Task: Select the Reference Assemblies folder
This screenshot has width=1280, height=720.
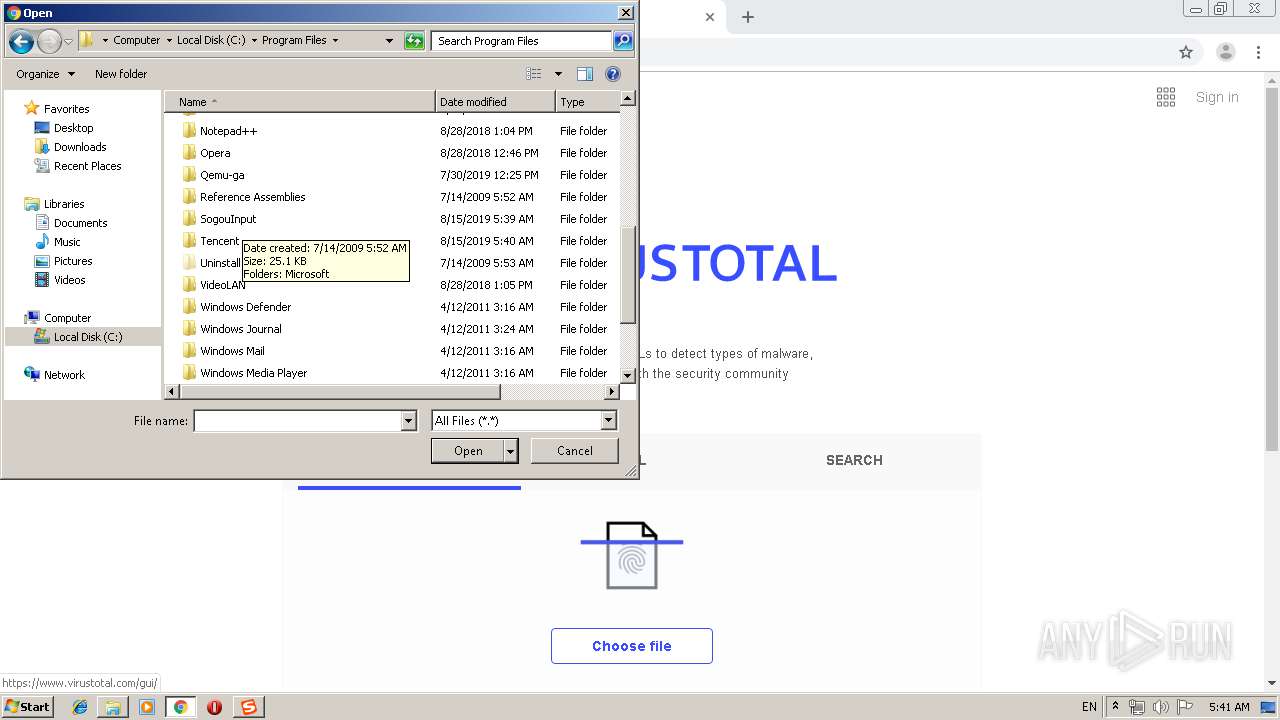Action: [x=253, y=197]
